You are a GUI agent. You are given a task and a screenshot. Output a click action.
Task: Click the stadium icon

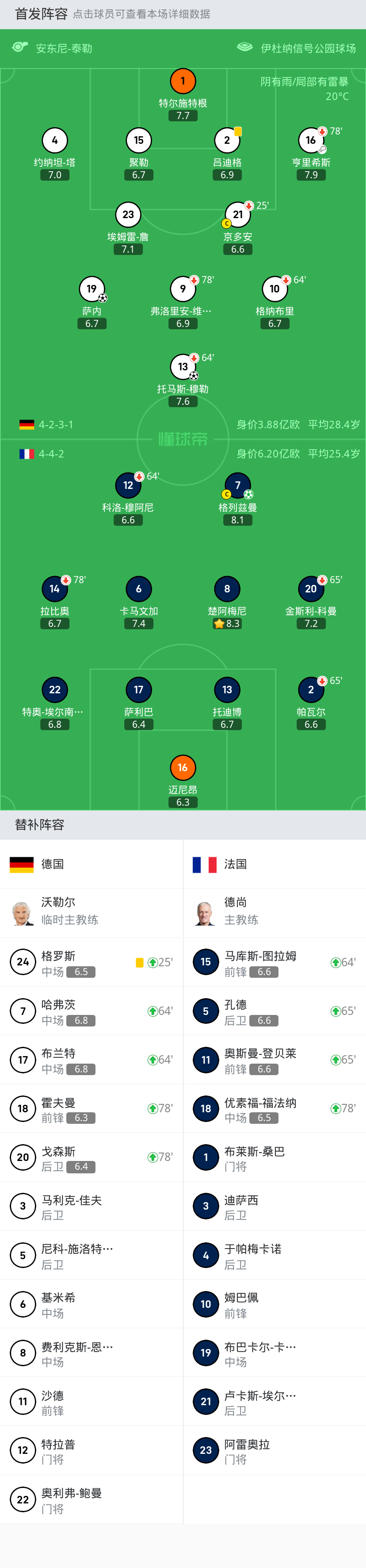(244, 47)
